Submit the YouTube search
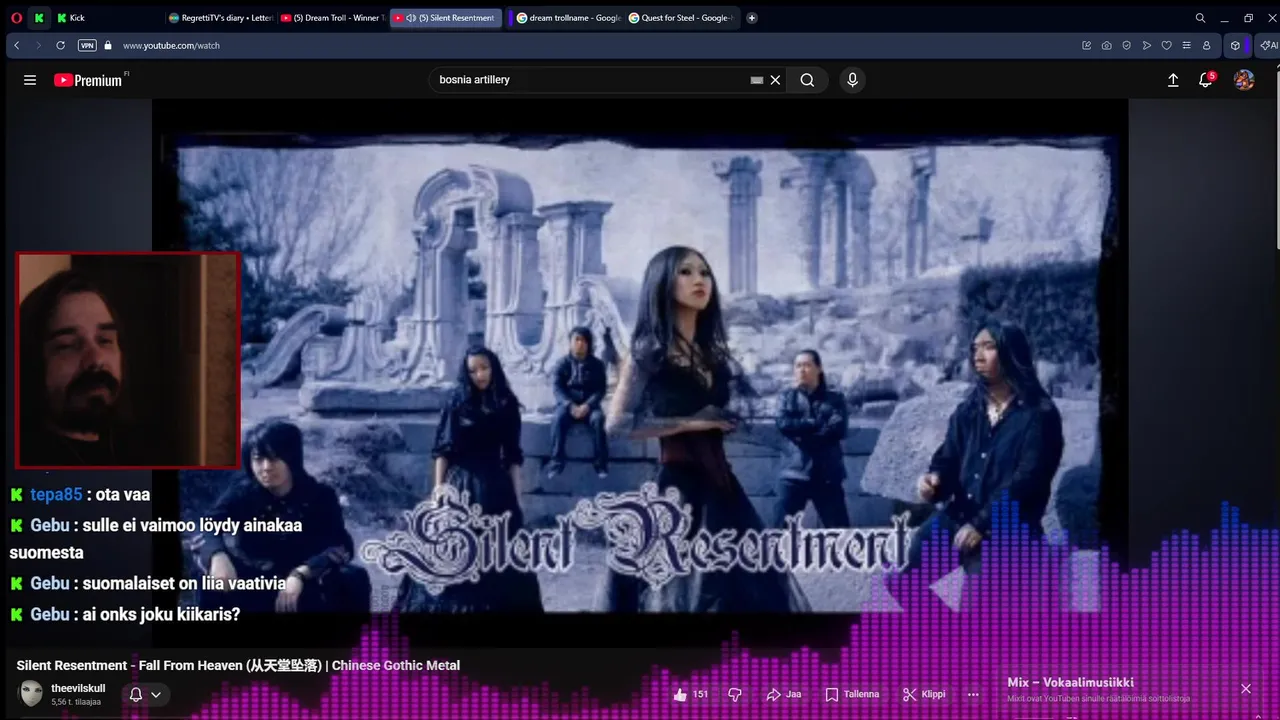Viewport: 1280px width, 720px height. 807,80
